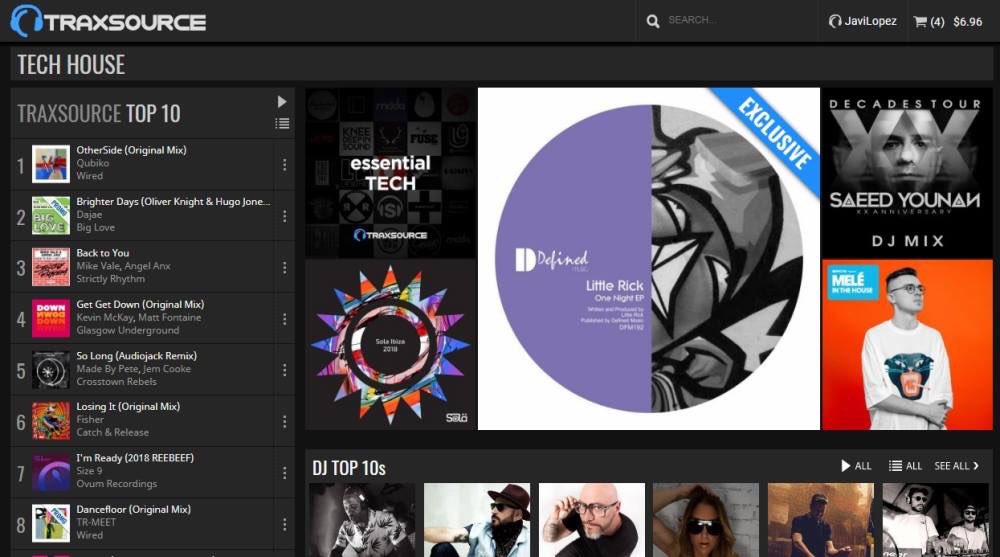Open So Long (Audiojack Remix) title

pyautogui.click(x=136, y=356)
